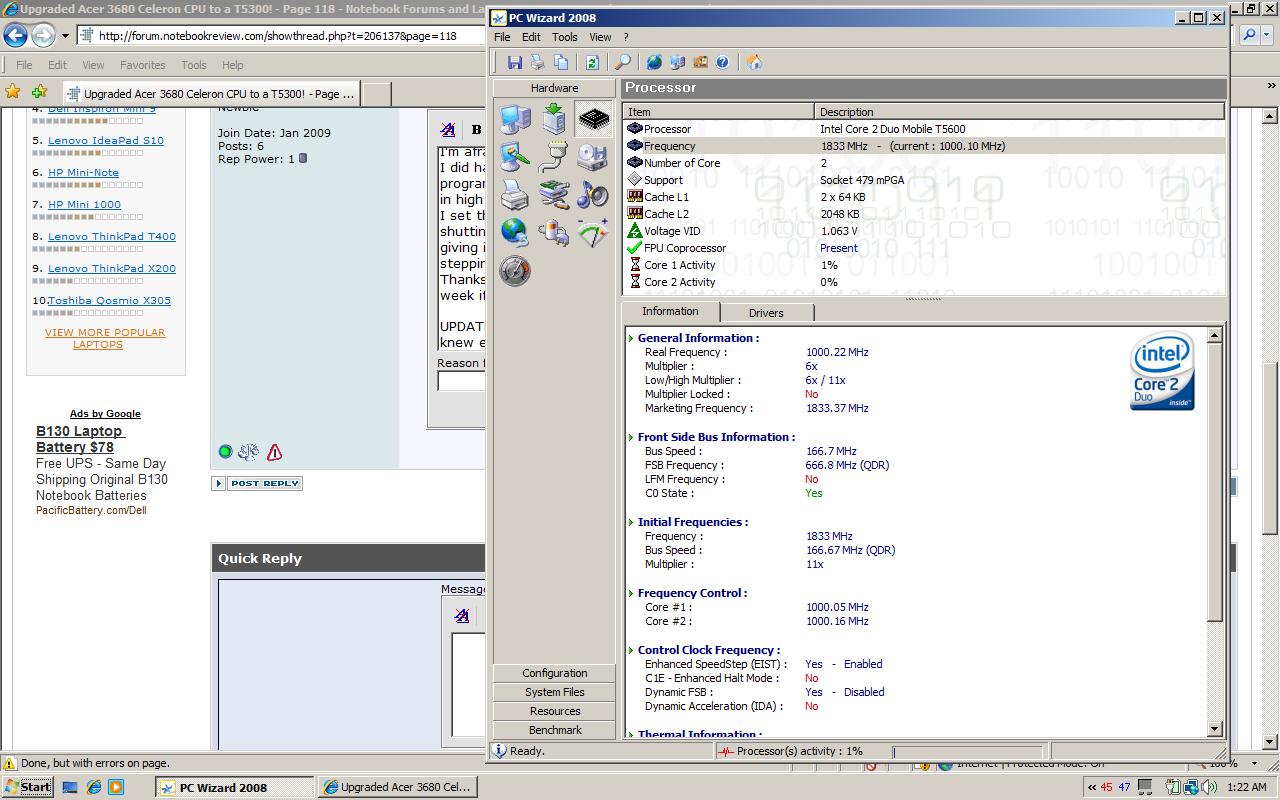This screenshot has height=800, width=1280.
Task: Open the HP Mini-Note link
Action: 83,172
